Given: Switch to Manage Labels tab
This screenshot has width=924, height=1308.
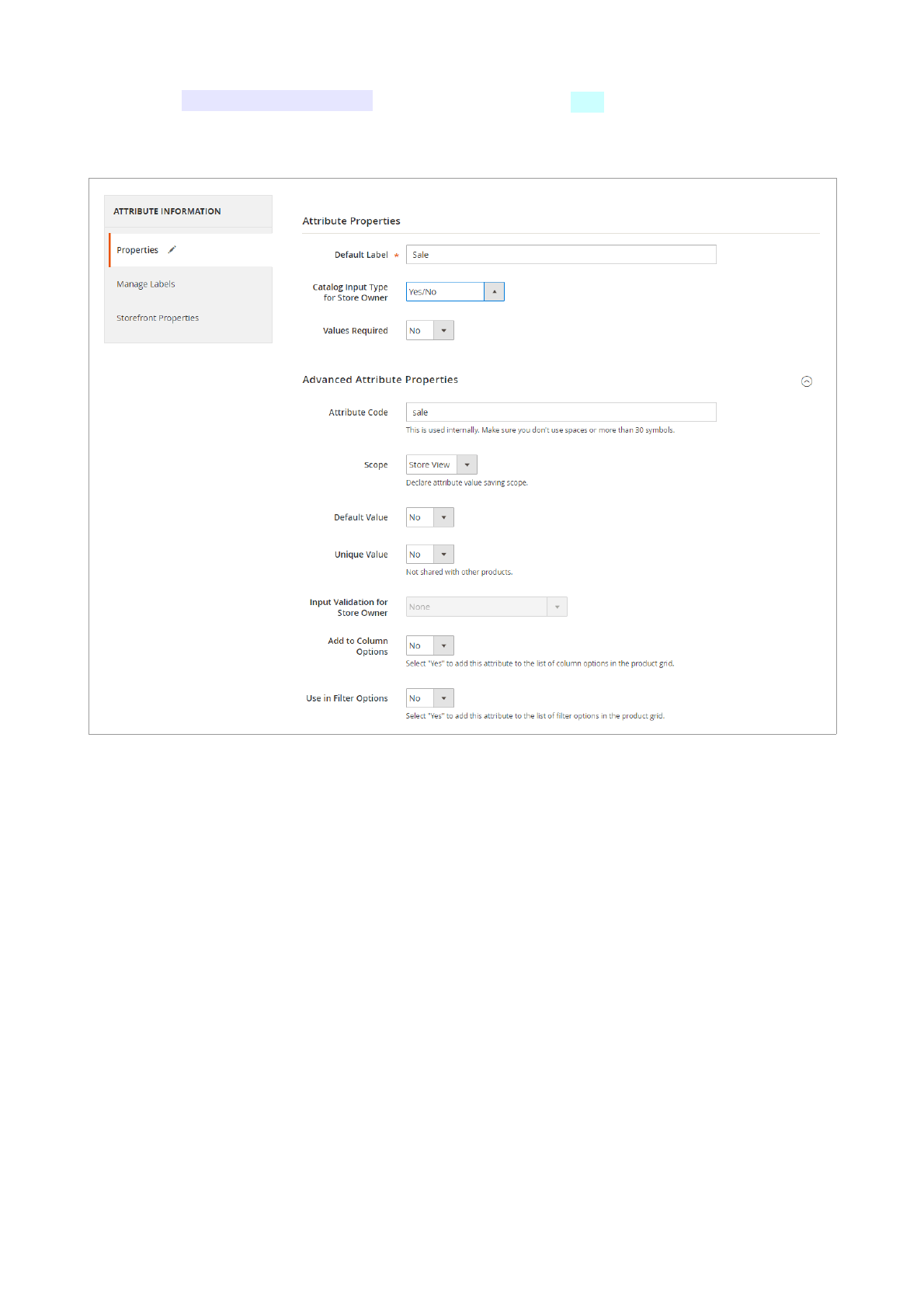Looking at the screenshot, I should pyautogui.click(x=146, y=284).
